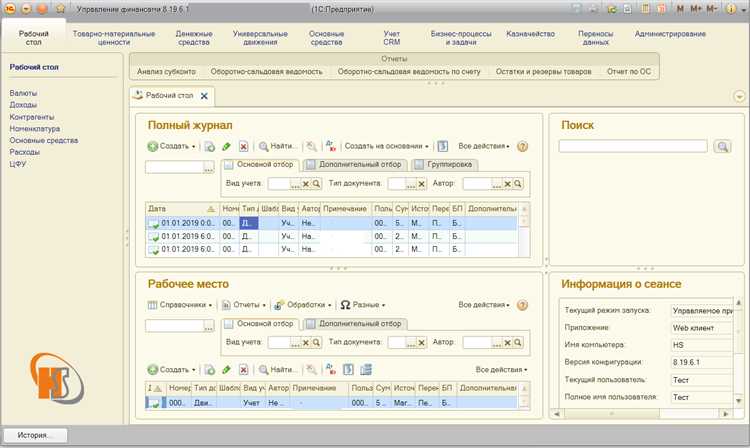Switch to Дополнительный отбор tab in Рабочее место
The height and width of the screenshot is (448, 750).
tap(356, 323)
